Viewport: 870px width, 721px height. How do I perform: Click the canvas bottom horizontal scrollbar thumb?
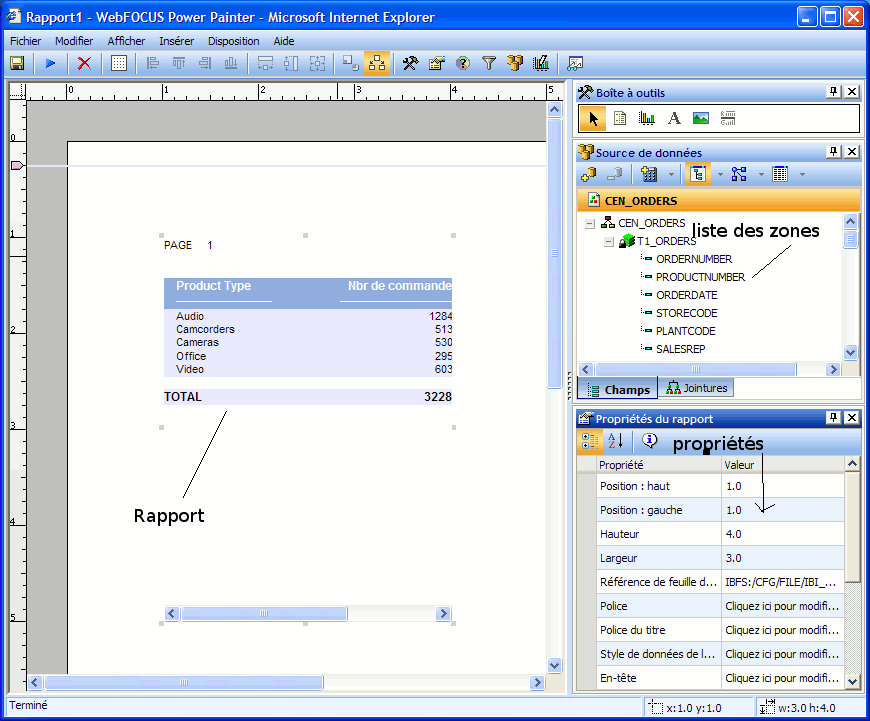click(x=184, y=682)
